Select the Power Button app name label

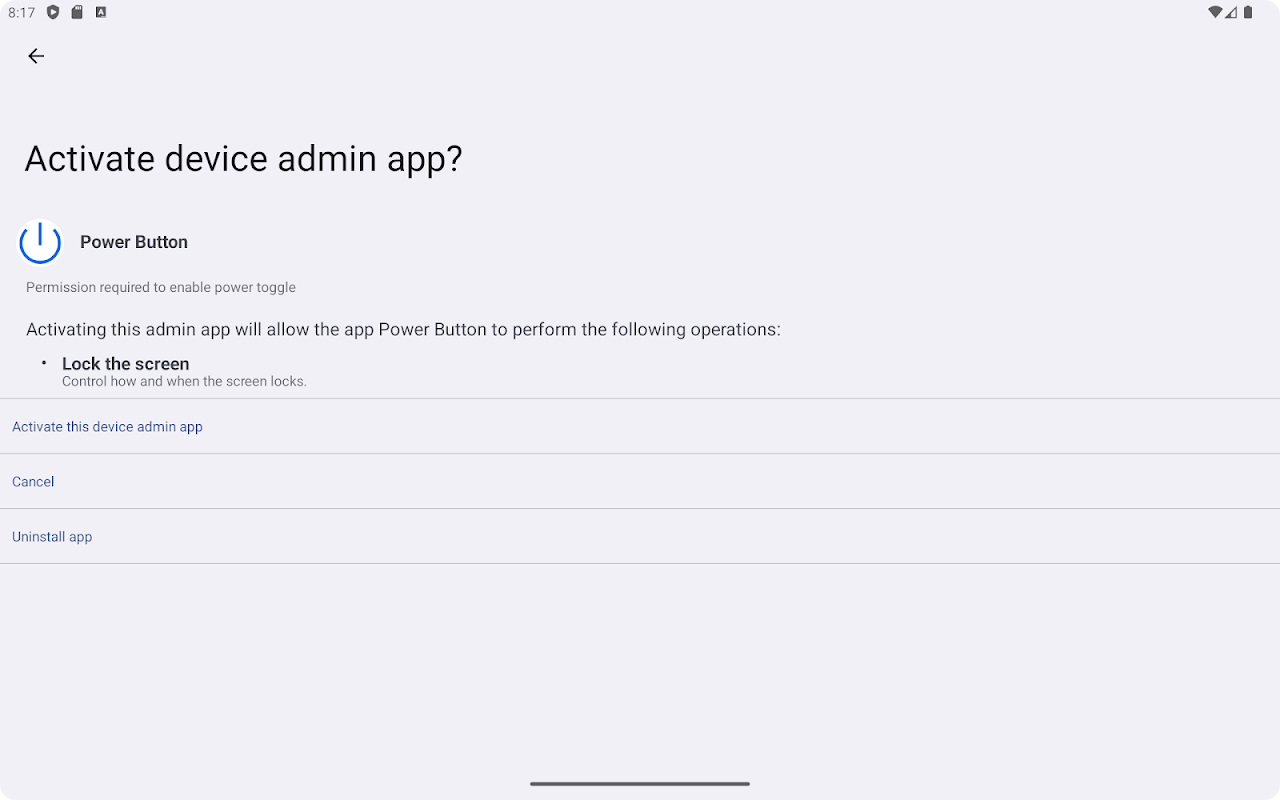click(134, 242)
